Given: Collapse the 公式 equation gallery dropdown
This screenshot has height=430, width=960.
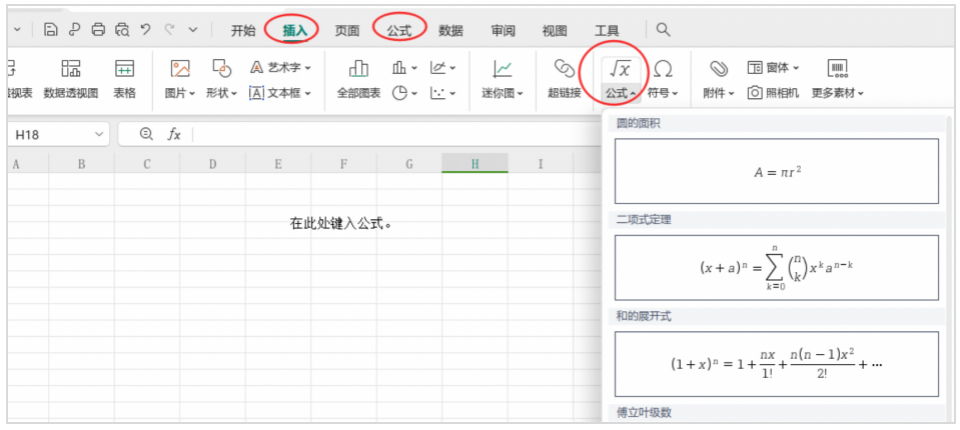Looking at the screenshot, I should tap(620, 93).
